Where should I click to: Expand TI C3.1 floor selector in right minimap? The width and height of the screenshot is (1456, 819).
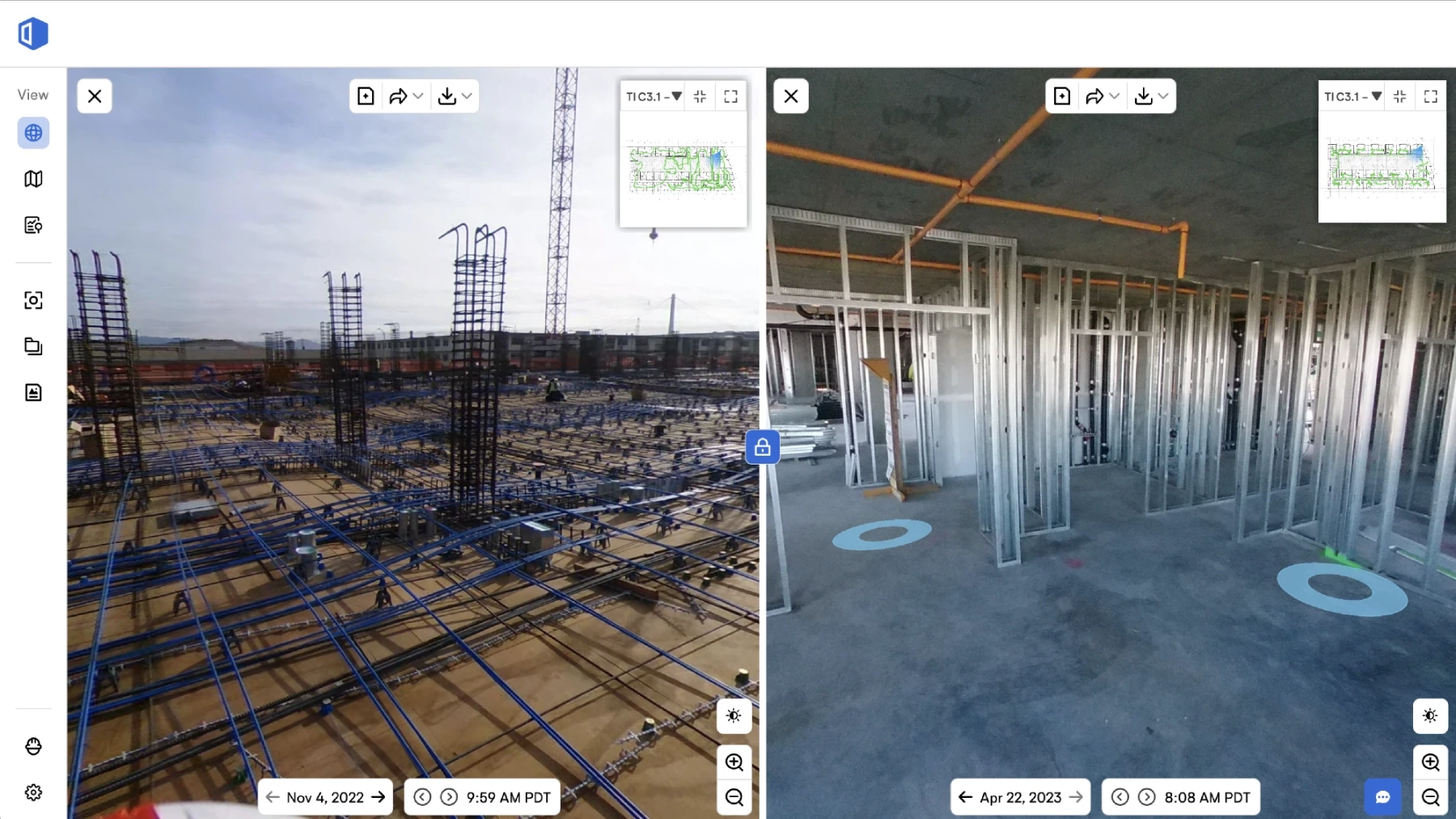[x=1352, y=96]
